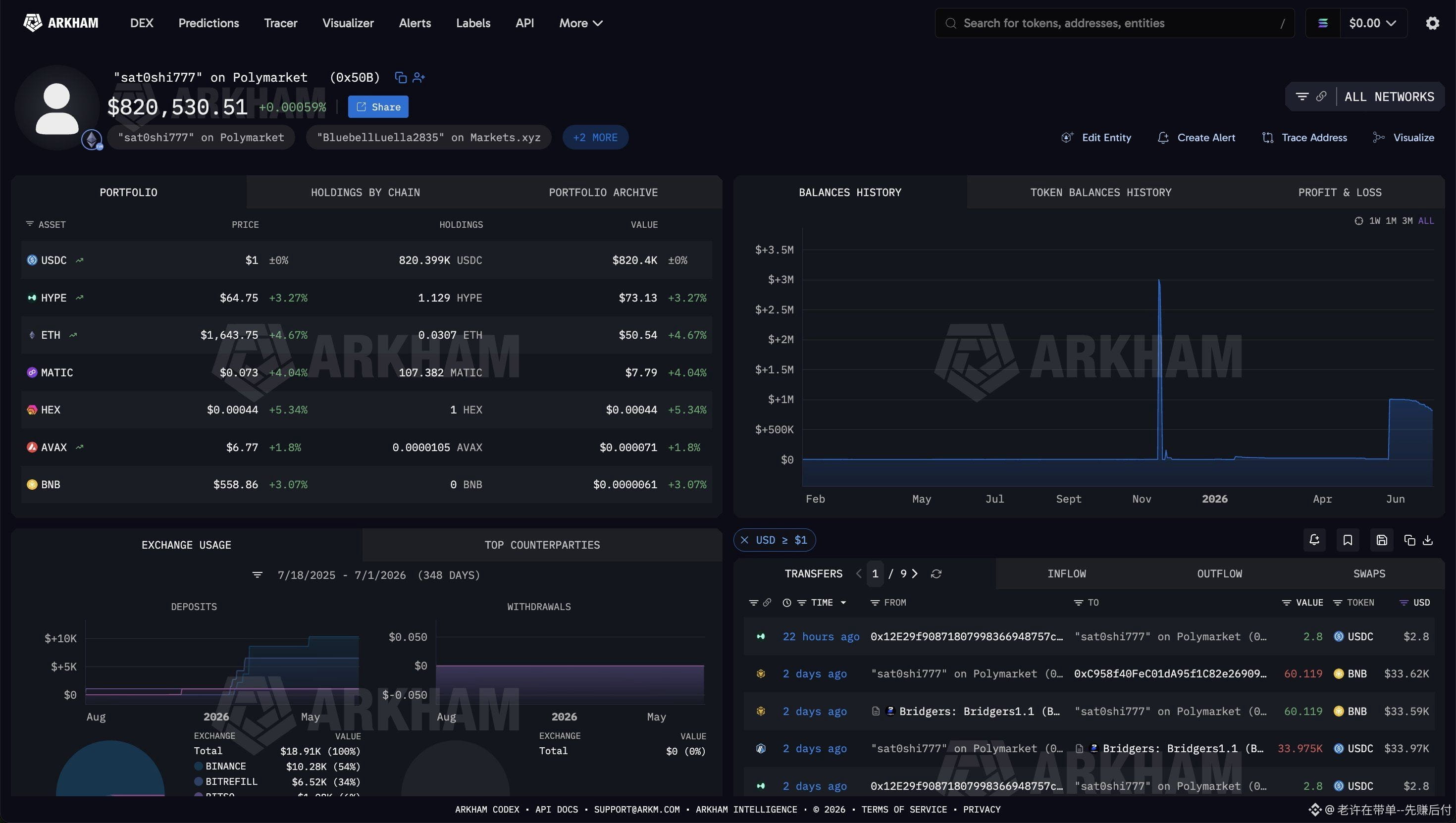This screenshot has width=1456, height=823.
Task: Open the exchange usage date range filter
Action: tap(257, 575)
